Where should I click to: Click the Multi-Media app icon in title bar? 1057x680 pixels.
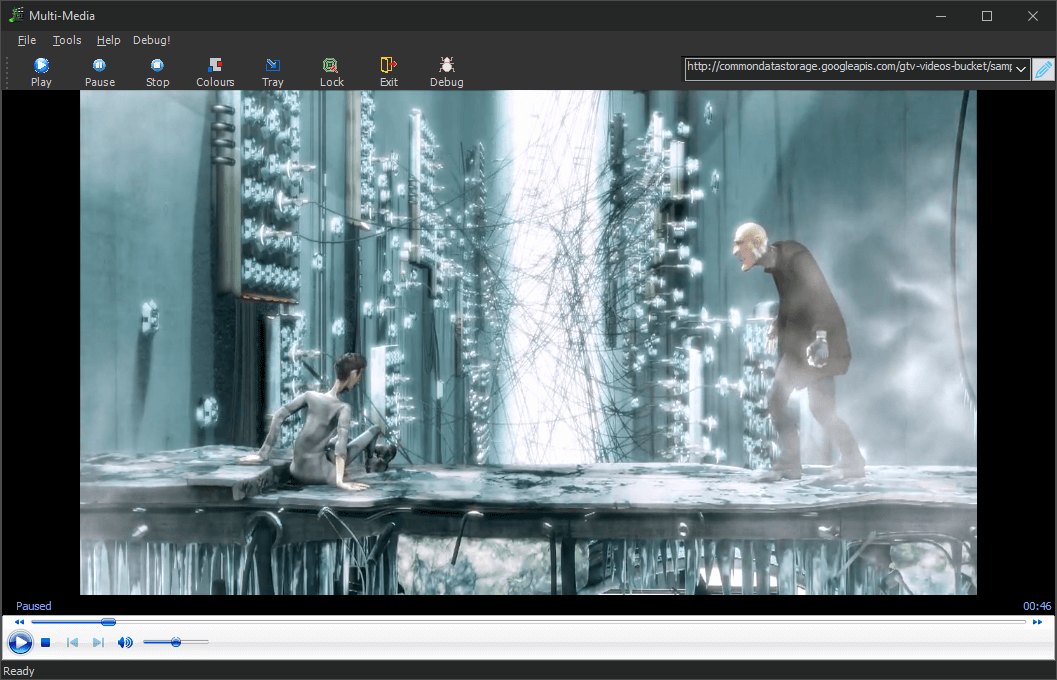point(16,15)
